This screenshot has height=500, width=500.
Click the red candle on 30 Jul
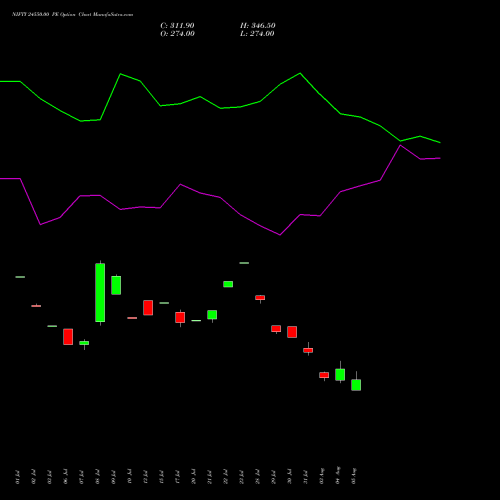[292, 332]
